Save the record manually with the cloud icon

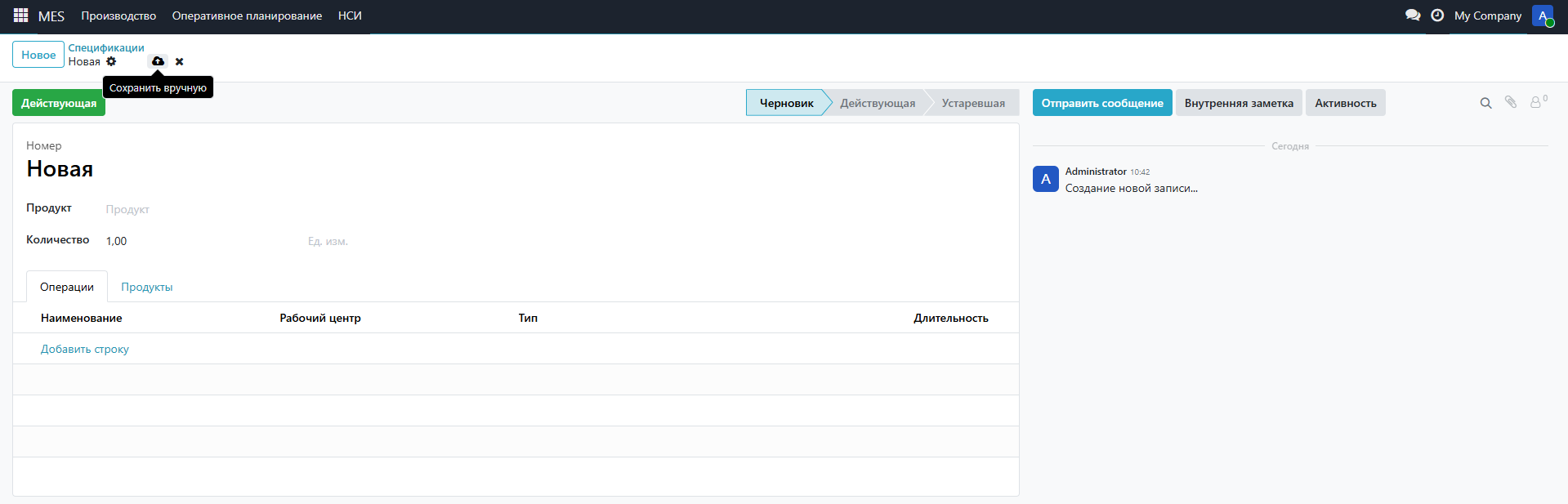pos(158,61)
